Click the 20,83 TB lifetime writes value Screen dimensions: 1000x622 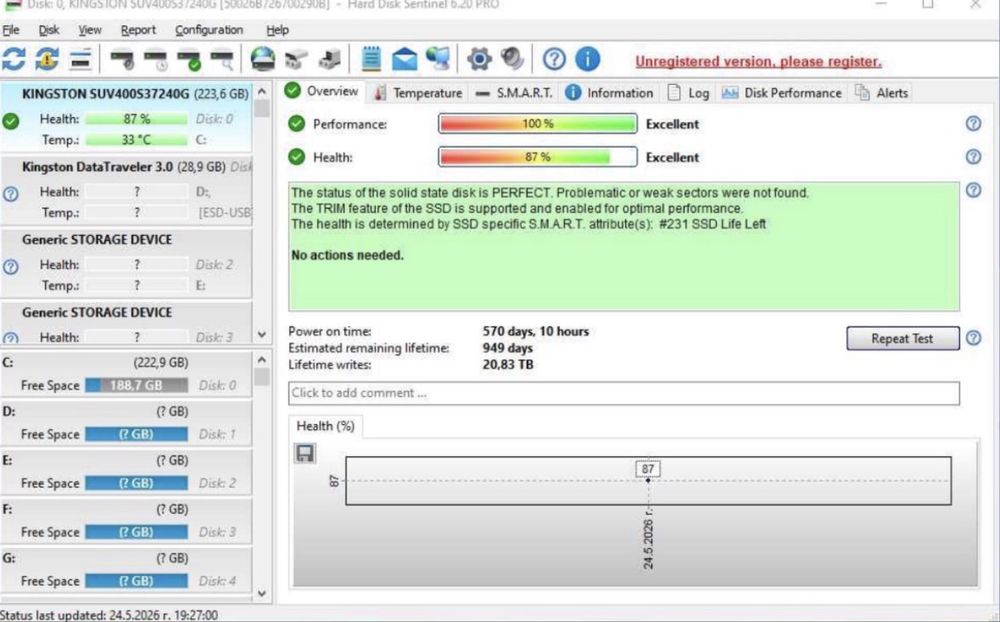508,365
